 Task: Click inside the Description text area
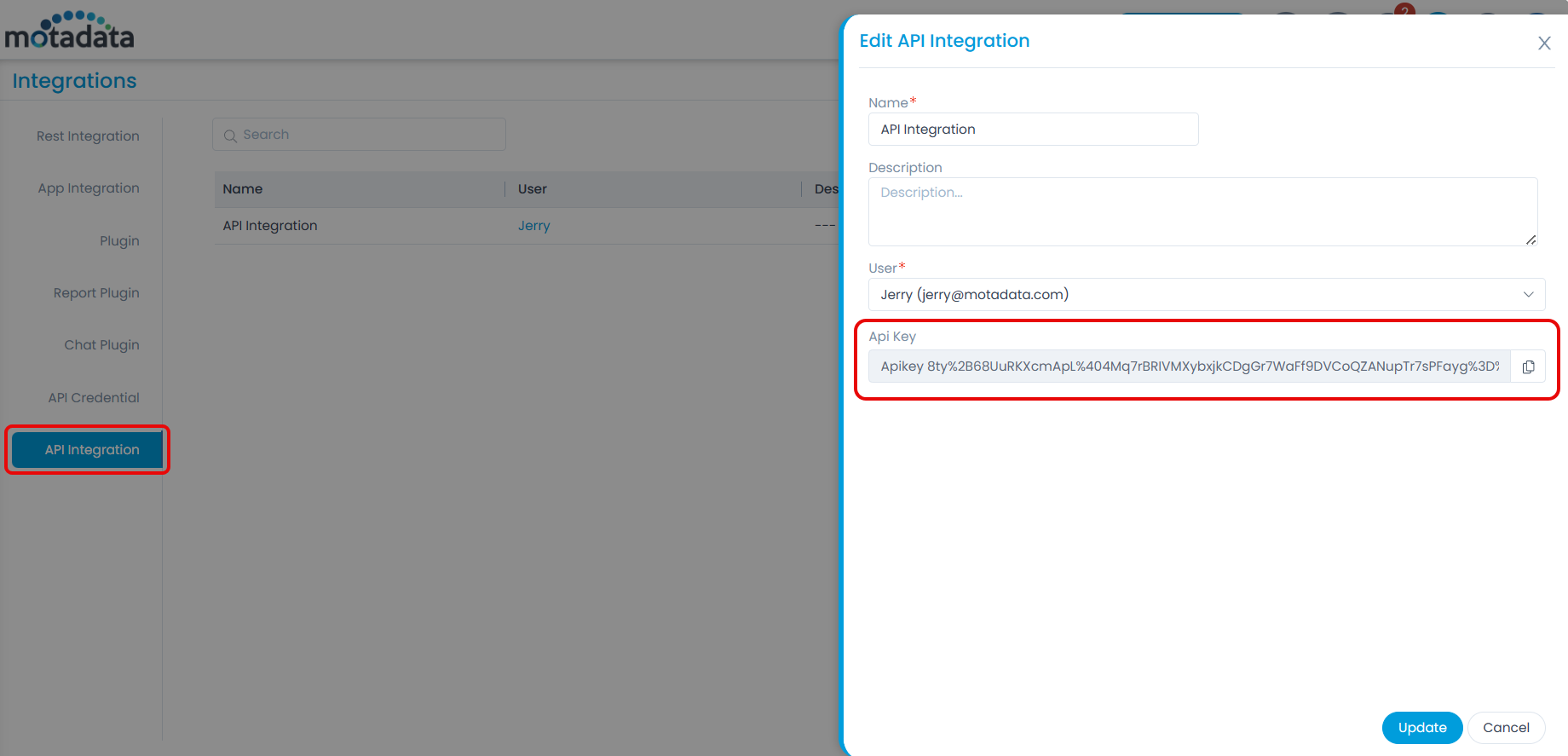point(1202,211)
